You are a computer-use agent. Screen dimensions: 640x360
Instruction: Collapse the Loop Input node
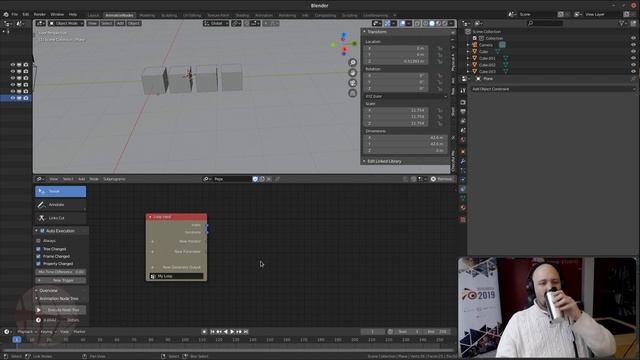pyautogui.click(x=150, y=217)
